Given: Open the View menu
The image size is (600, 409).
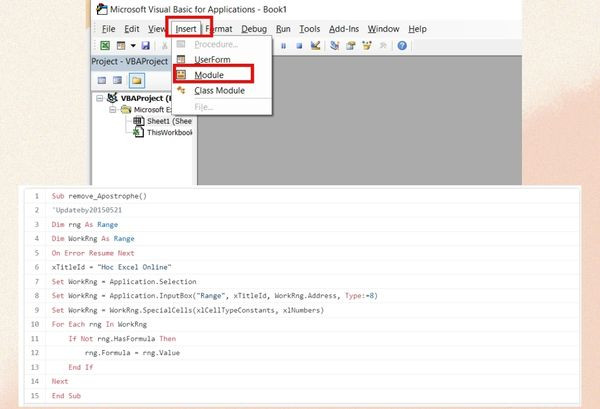Looking at the screenshot, I should tap(157, 29).
